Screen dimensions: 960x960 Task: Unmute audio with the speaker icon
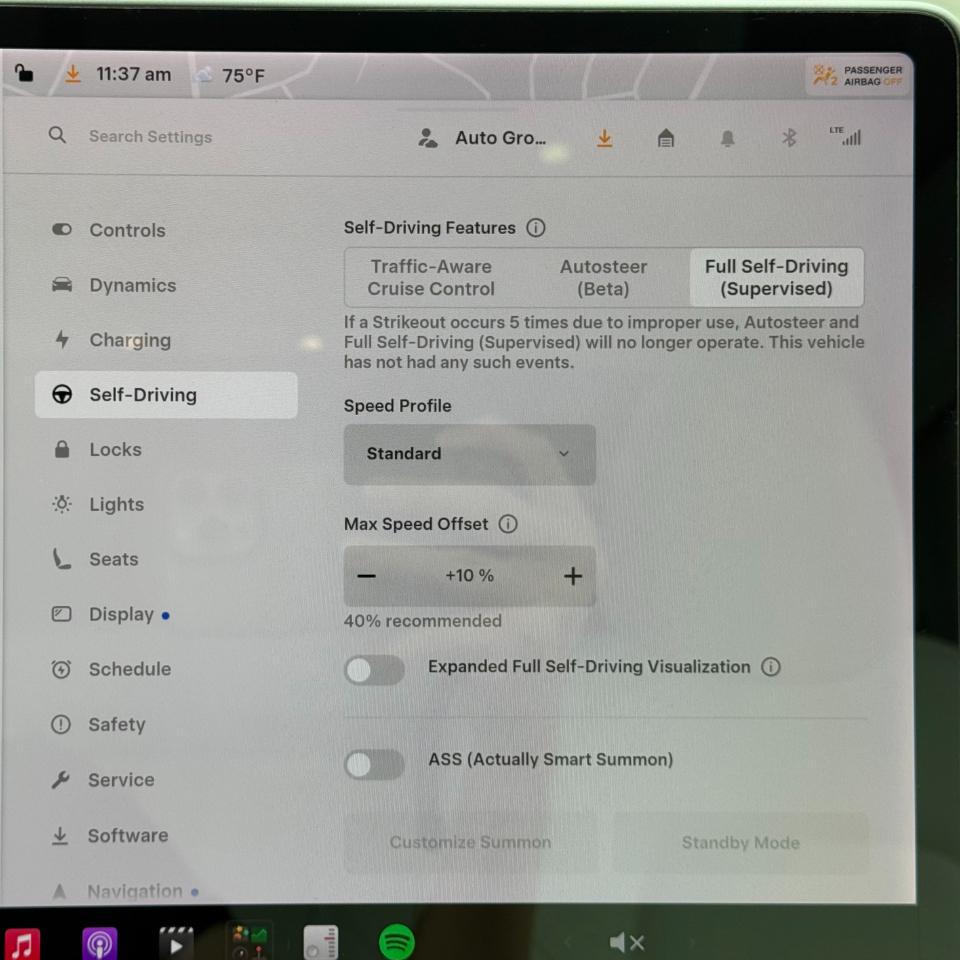626,942
